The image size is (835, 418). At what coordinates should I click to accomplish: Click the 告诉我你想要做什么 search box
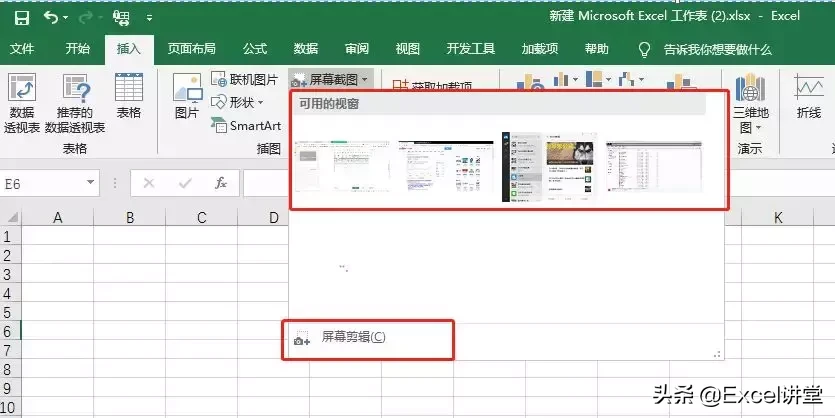tap(717, 50)
